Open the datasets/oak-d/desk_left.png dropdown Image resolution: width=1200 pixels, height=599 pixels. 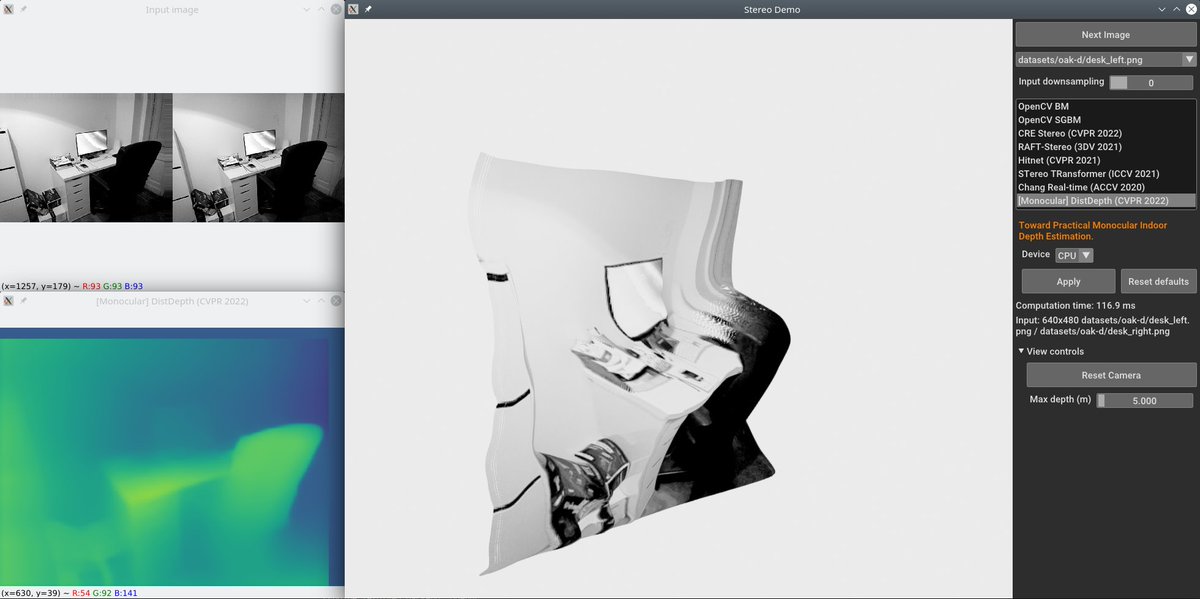(x=1105, y=60)
